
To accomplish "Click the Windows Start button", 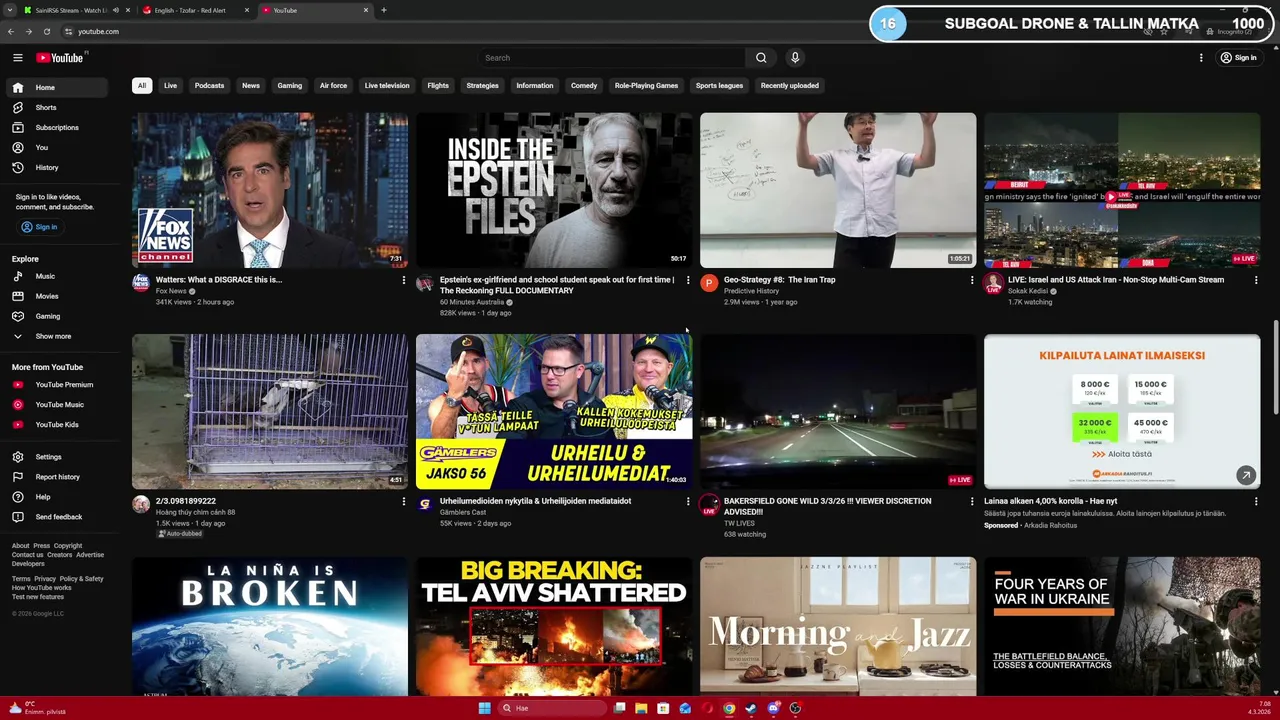I will tap(484, 708).
